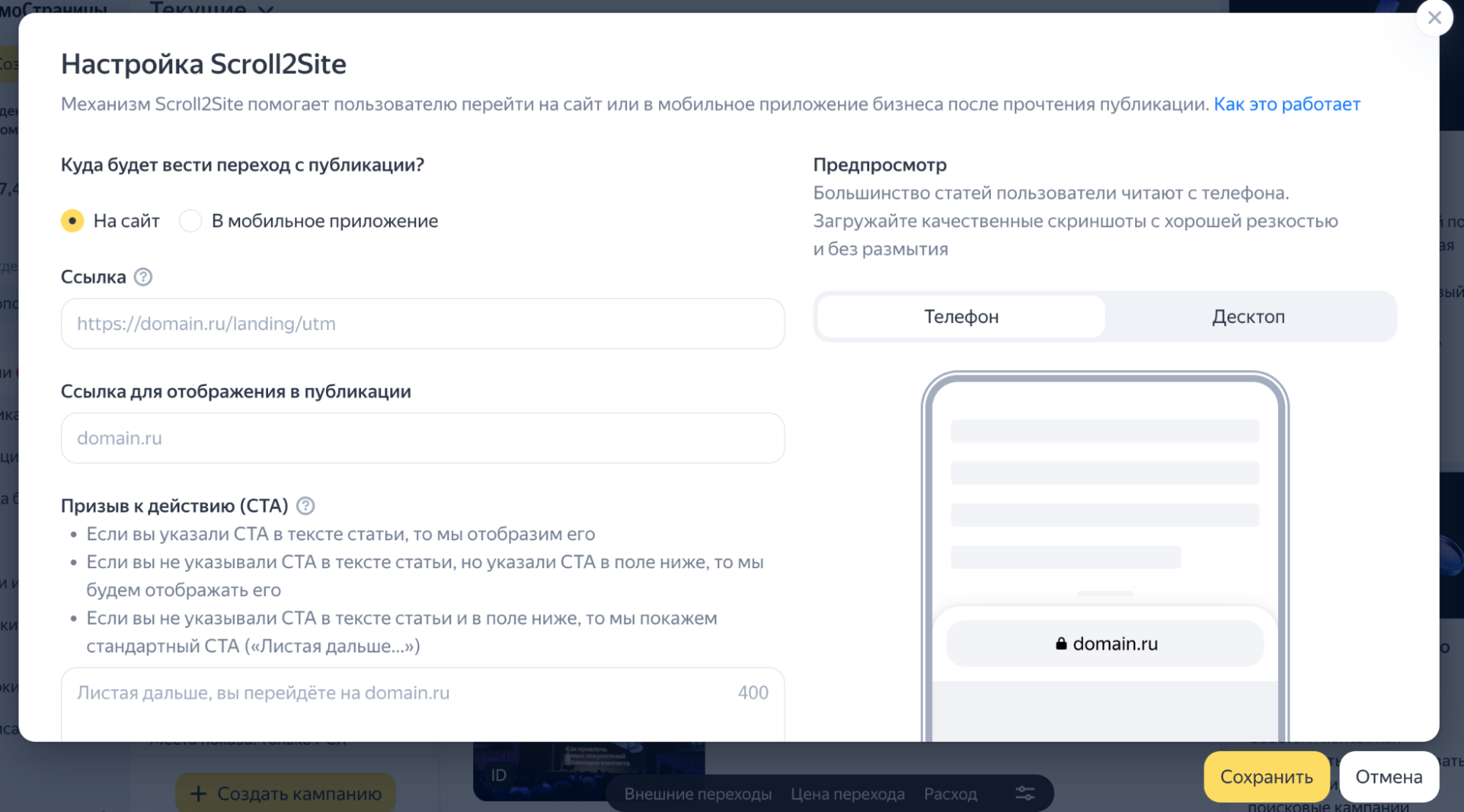This screenshot has height=812, width=1464.
Task: Expand the Текущие dropdown chevron
Action: [x=266, y=9]
